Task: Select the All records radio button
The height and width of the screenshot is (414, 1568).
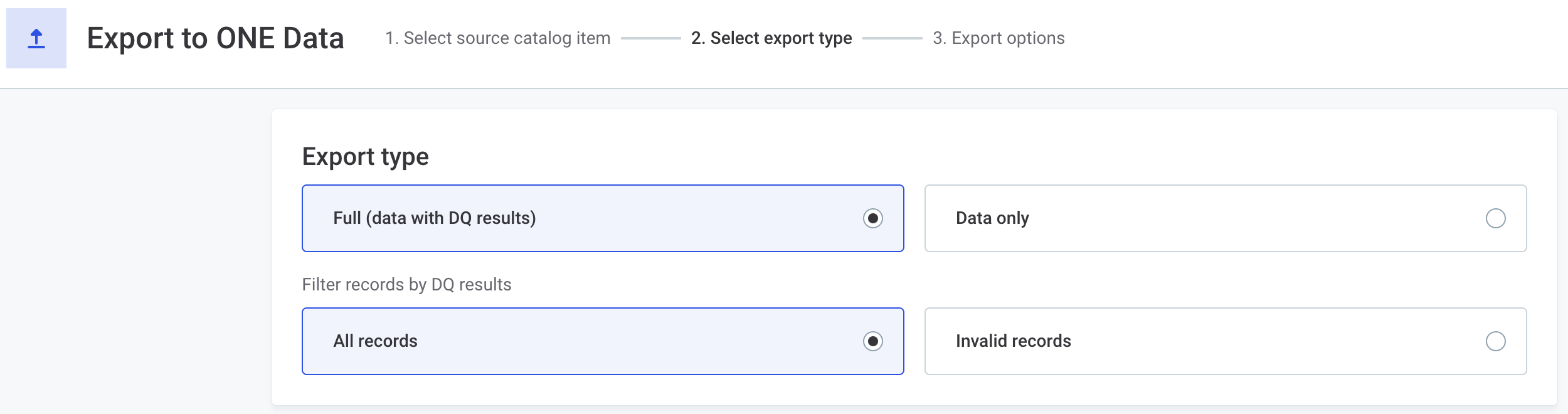Action: point(872,341)
